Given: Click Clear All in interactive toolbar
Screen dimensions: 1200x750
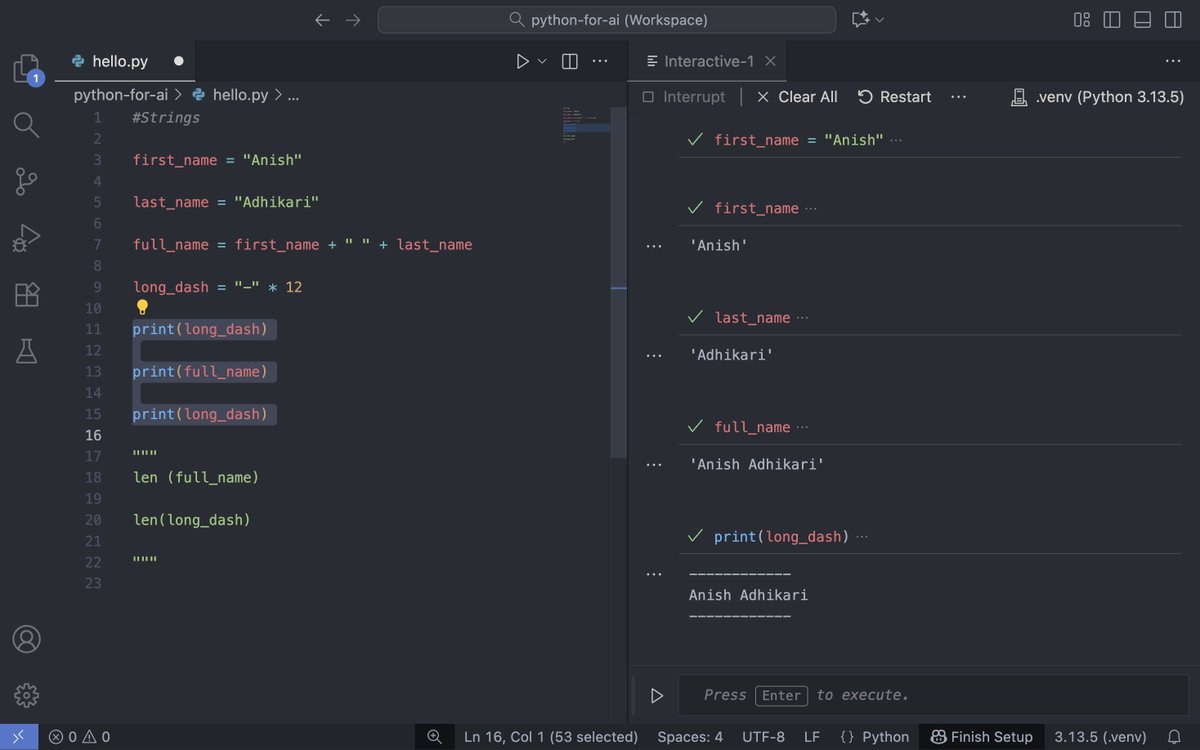Looking at the screenshot, I should point(797,97).
